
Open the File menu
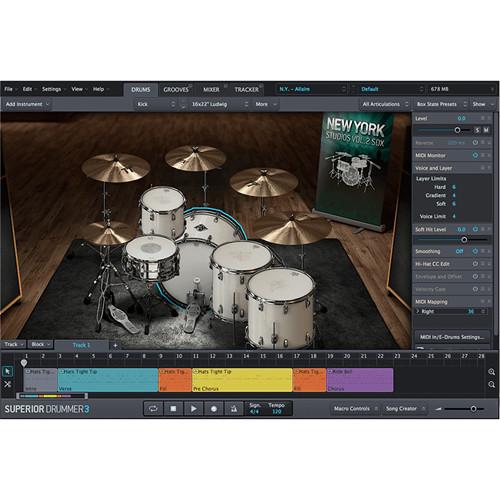pos(10,89)
